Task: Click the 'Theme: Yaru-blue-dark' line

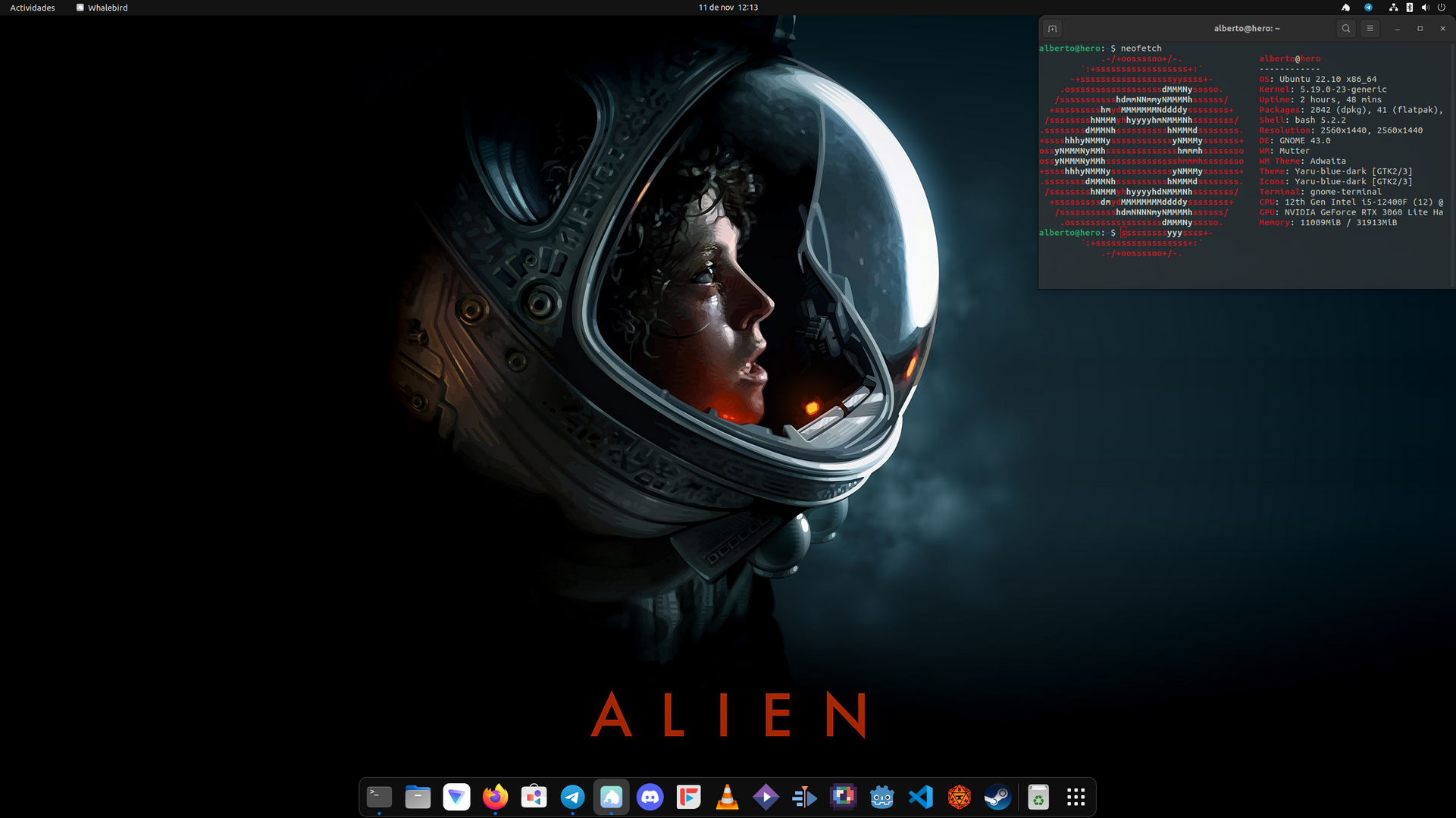Action: [x=1335, y=171]
